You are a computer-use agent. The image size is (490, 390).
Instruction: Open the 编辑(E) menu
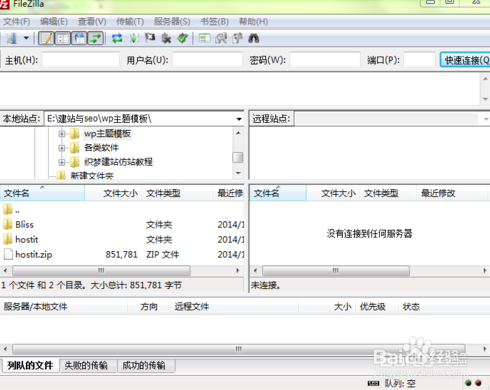54,22
